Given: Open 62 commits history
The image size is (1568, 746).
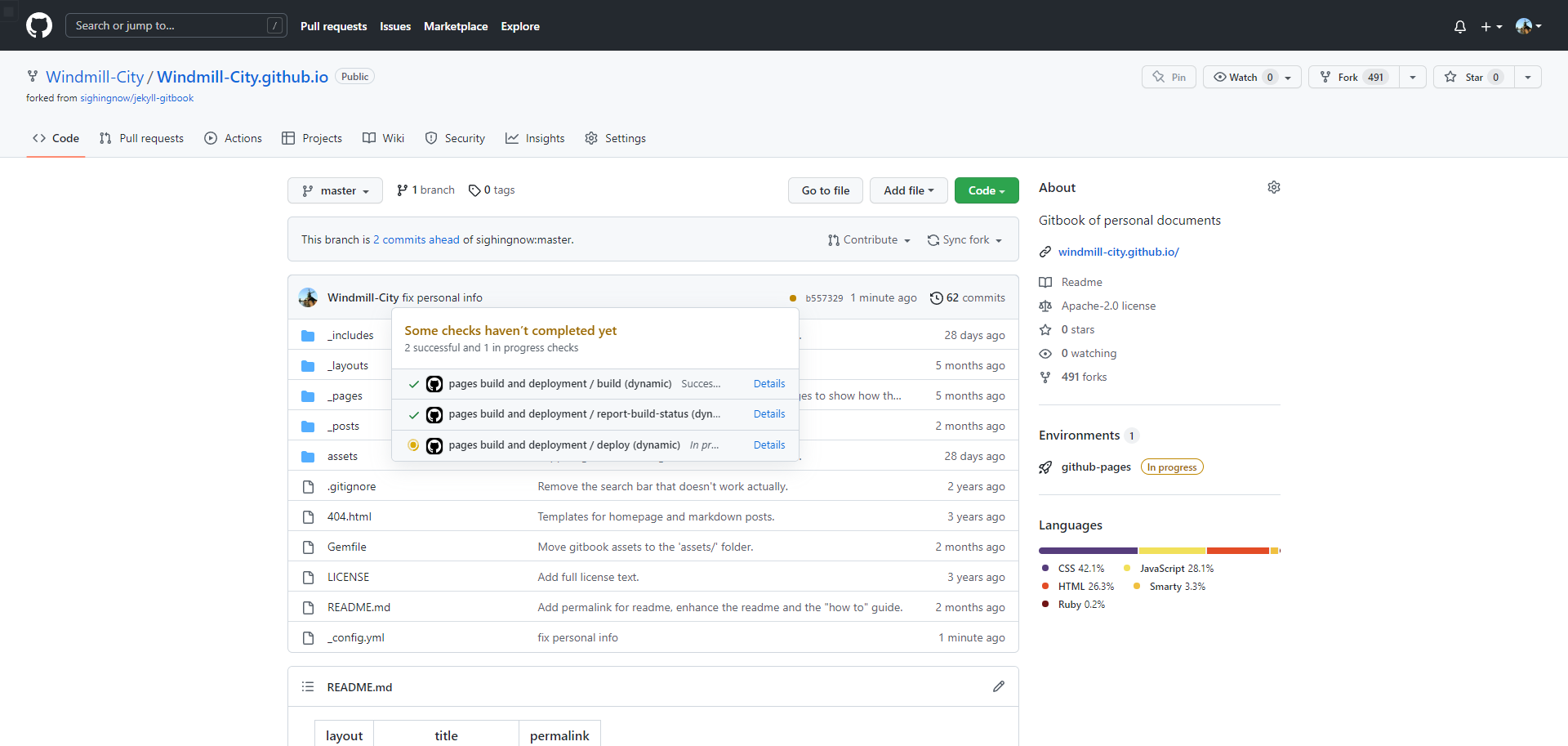Looking at the screenshot, I should tap(968, 297).
